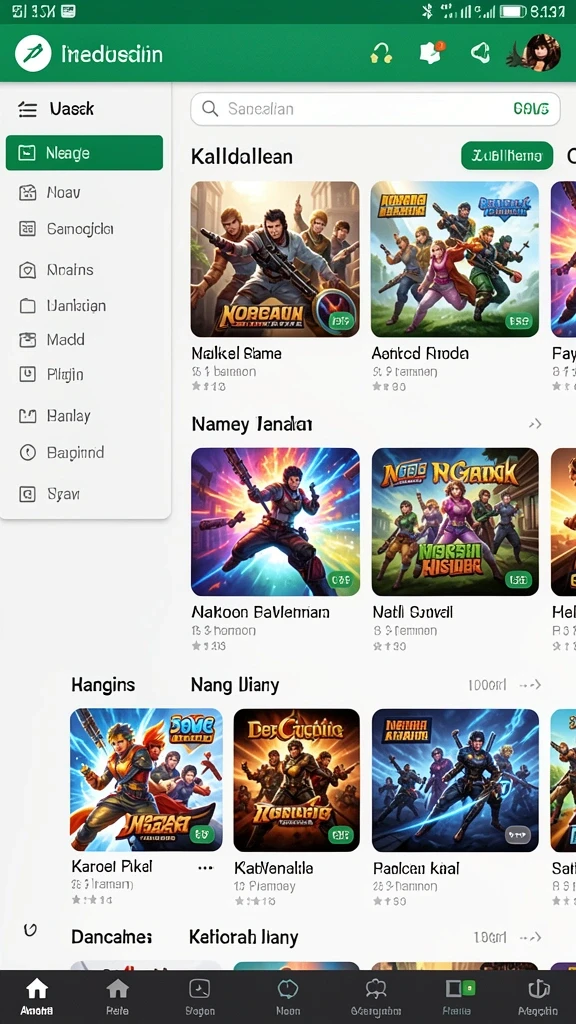This screenshot has height=1024, width=576.
Task: Open the three-dot menu for Karoel Pikal
Action: [x=206, y=868]
